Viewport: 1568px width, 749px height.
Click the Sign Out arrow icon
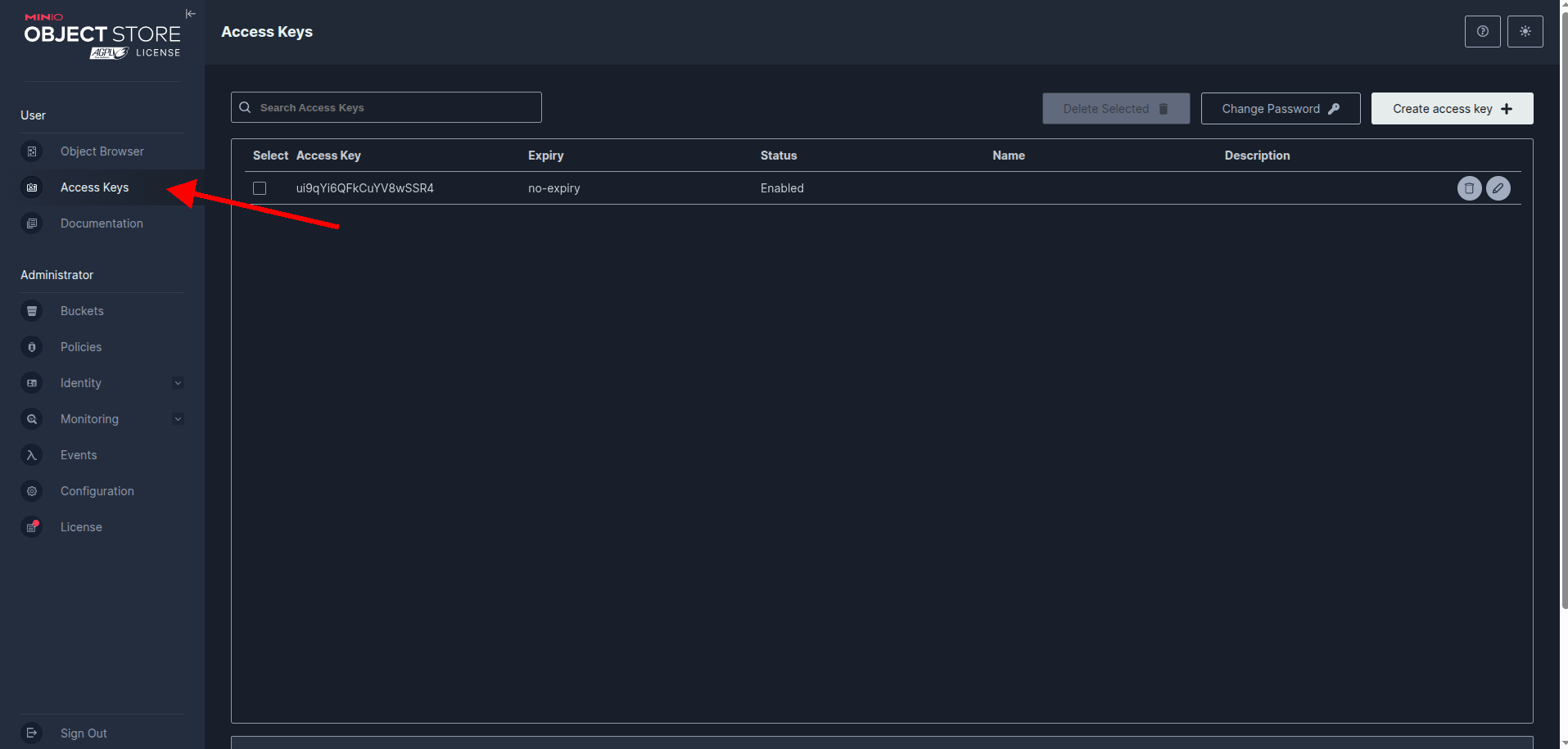coord(32,733)
